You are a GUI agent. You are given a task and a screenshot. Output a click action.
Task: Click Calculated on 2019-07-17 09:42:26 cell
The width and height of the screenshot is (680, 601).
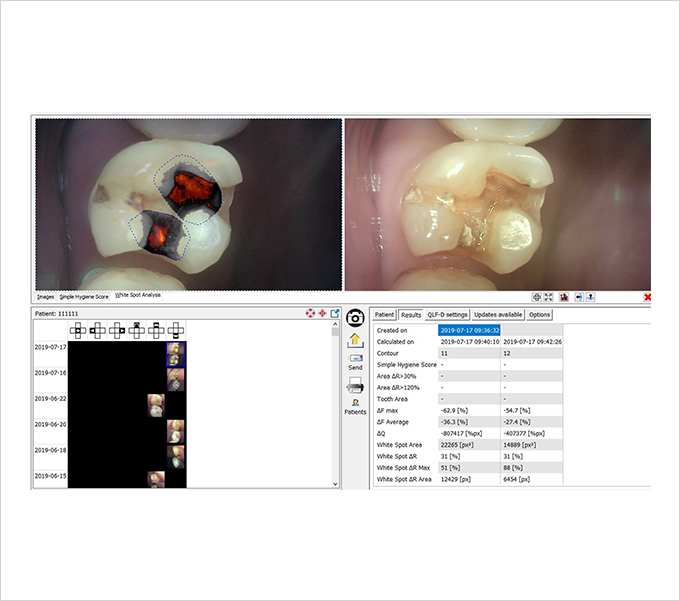(x=532, y=342)
